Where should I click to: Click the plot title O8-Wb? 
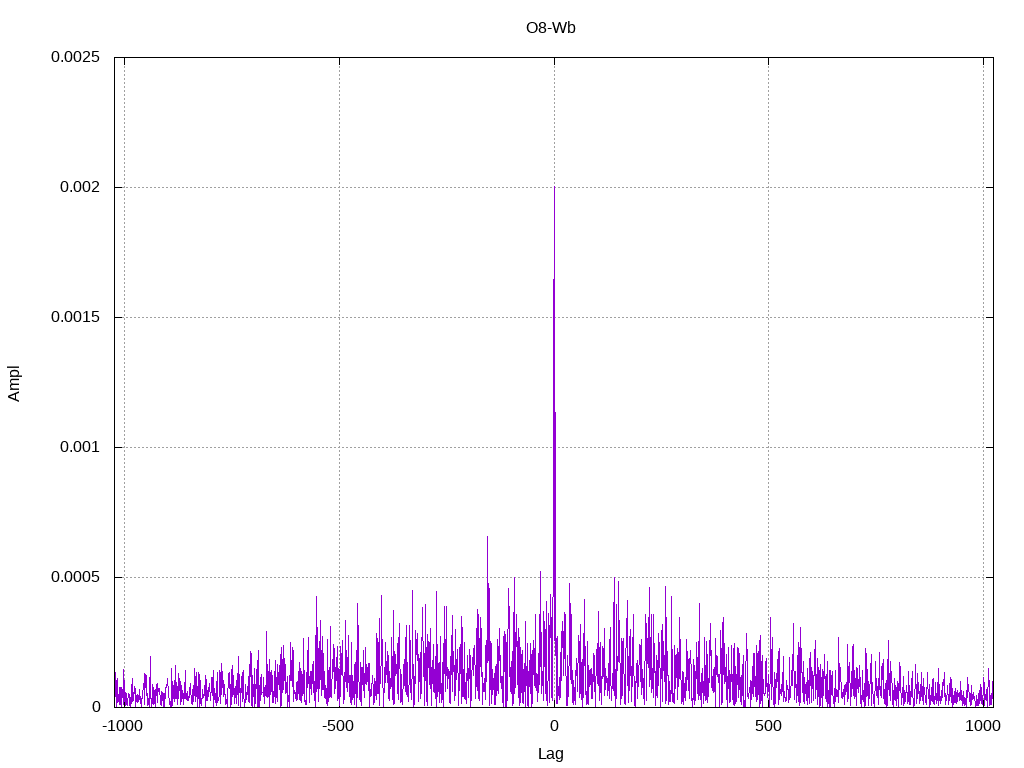coord(551,28)
